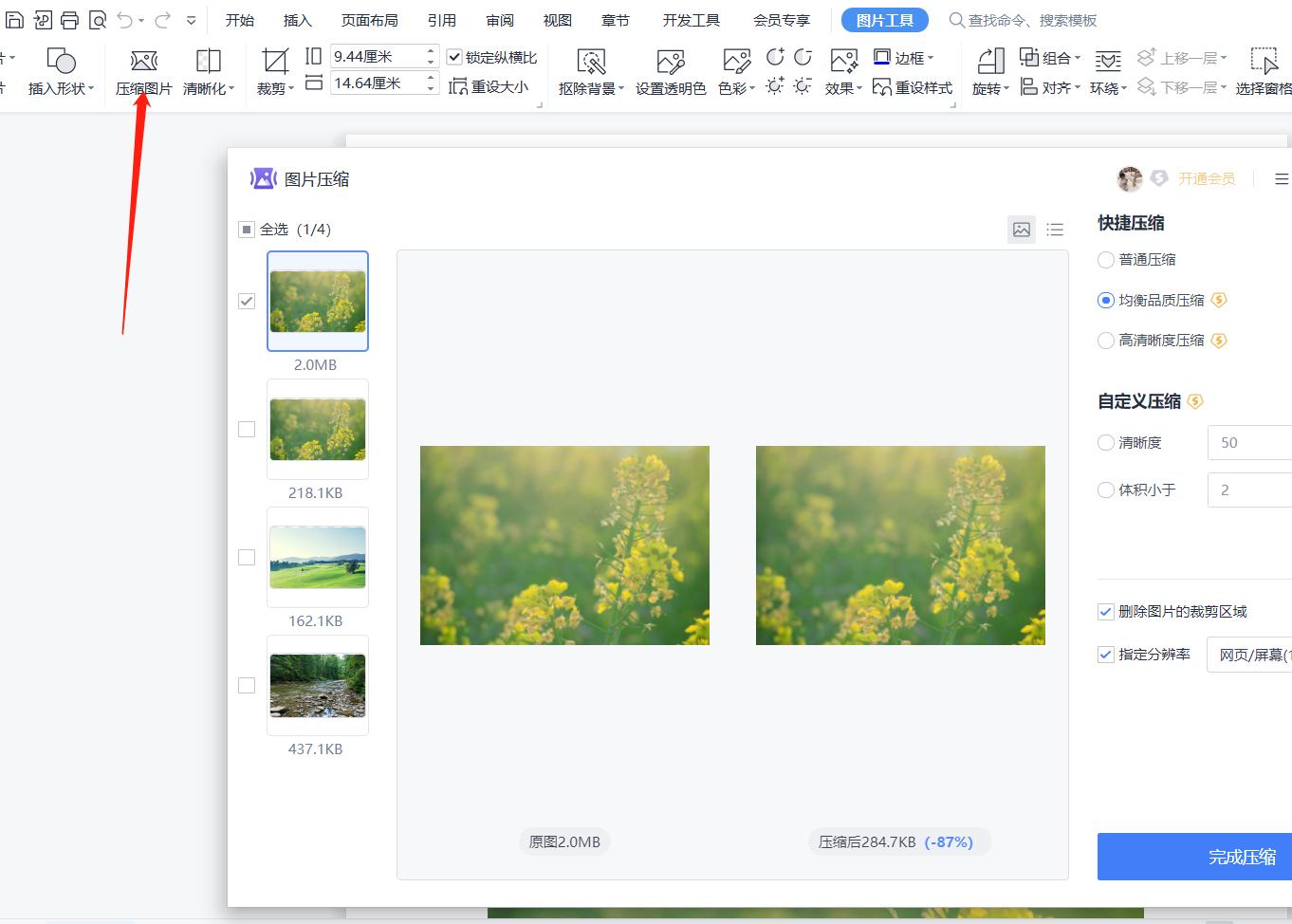Switch to the 页面布局 ribbon tab
The image size is (1292, 924).
(x=369, y=19)
